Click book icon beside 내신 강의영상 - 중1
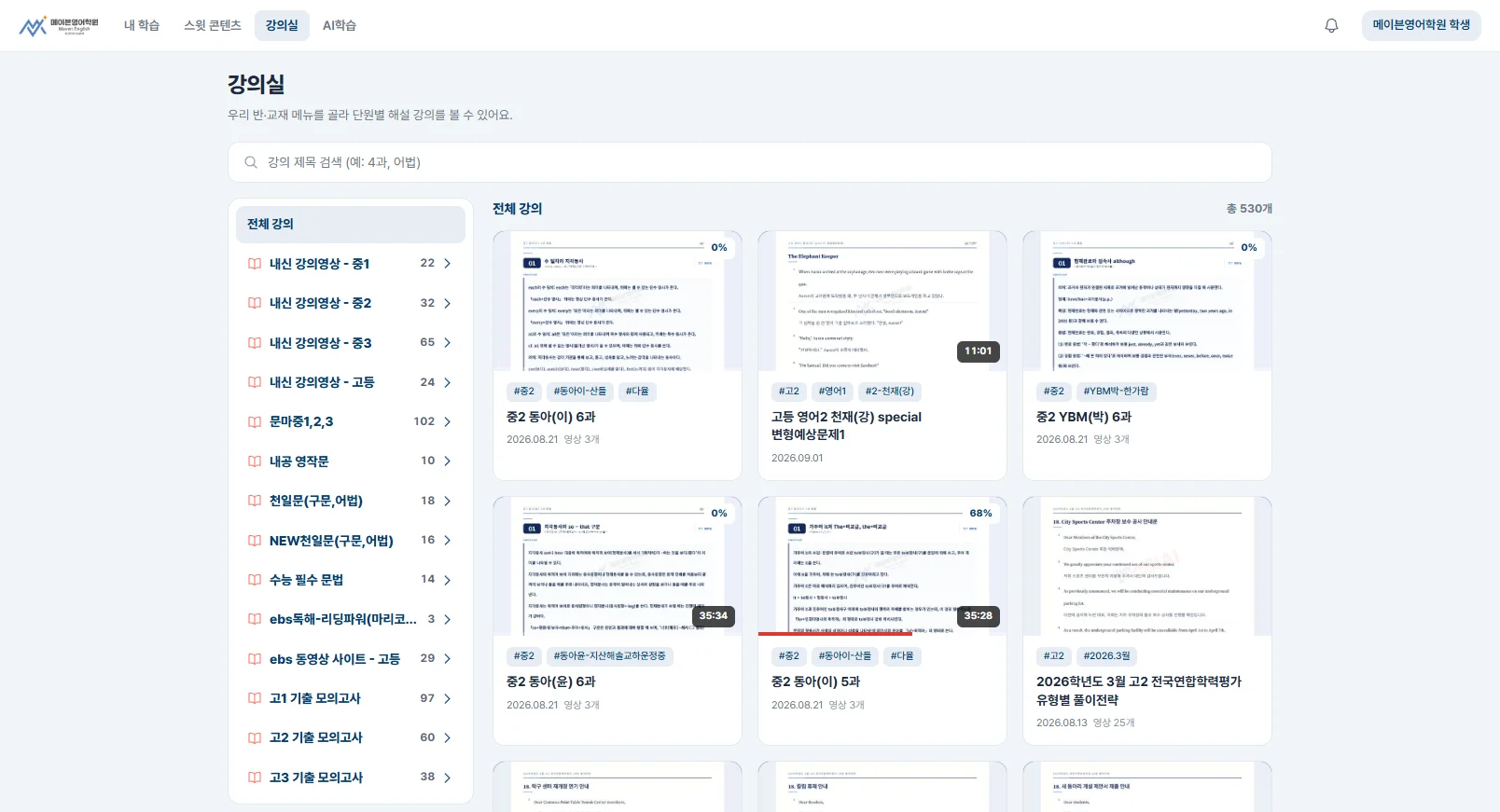The width and height of the screenshot is (1500, 812). point(255,264)
